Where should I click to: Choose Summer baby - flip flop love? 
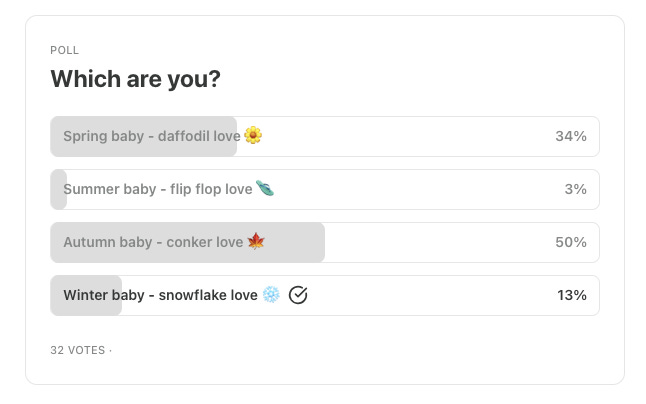click(x=157, y=189)
